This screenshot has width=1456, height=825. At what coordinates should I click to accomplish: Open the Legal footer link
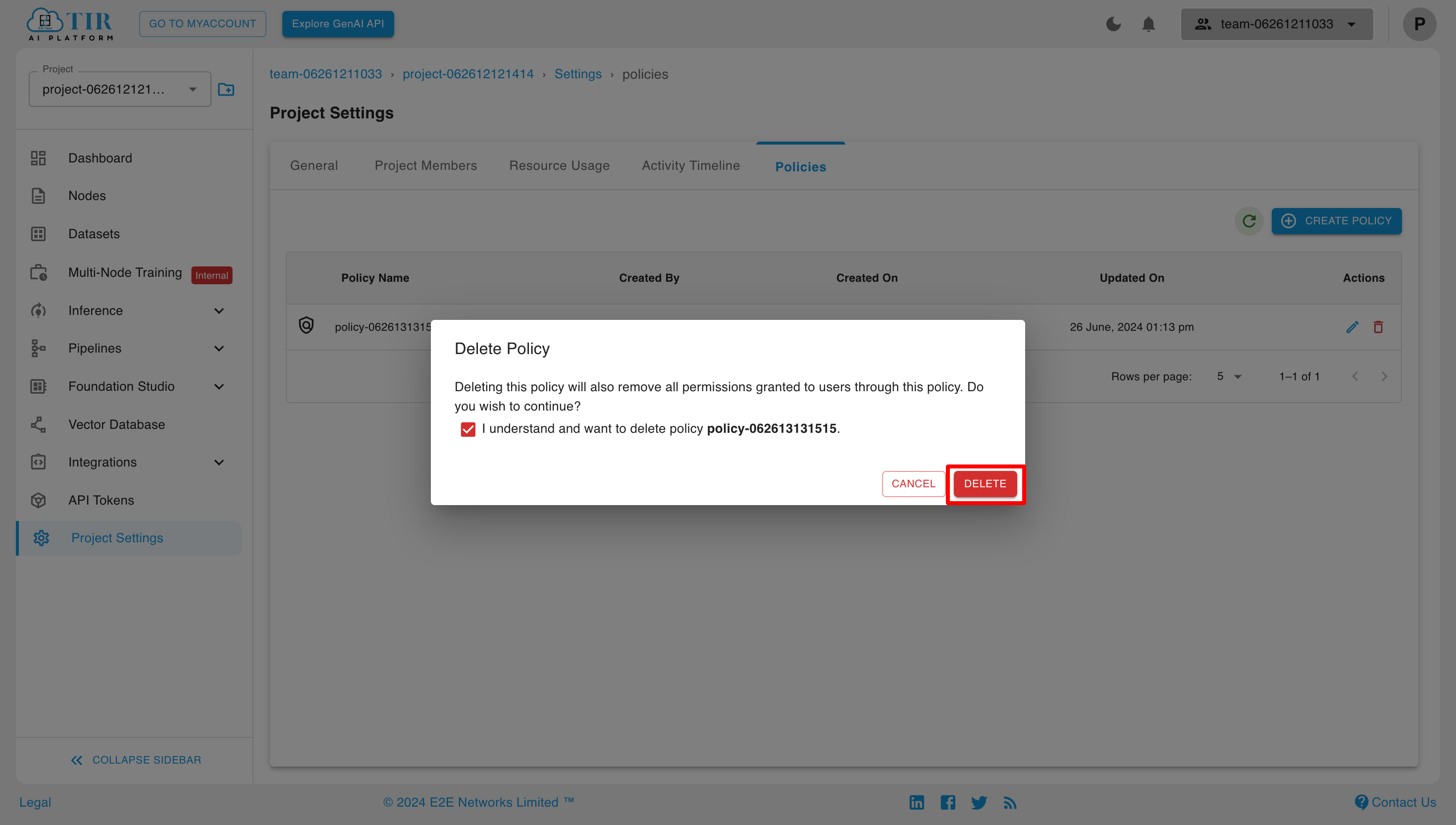pos(35,802)
